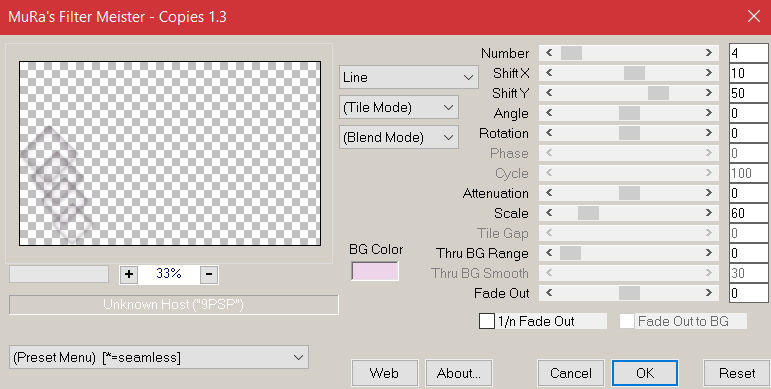This screenshot has height=389, width=771.
Task: Decrease Scale with left arrow
Action: coord(549,213)
